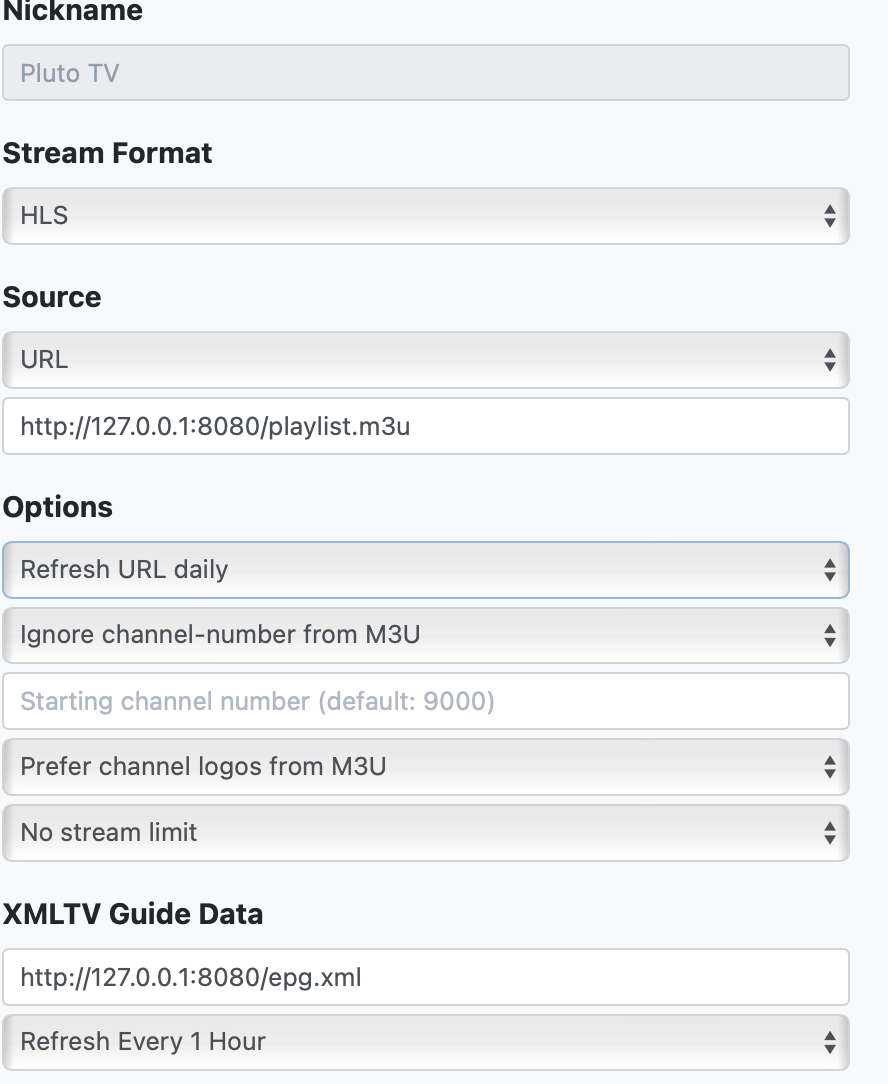Click the arrows icon on the URL source selector

click(829, 360)
